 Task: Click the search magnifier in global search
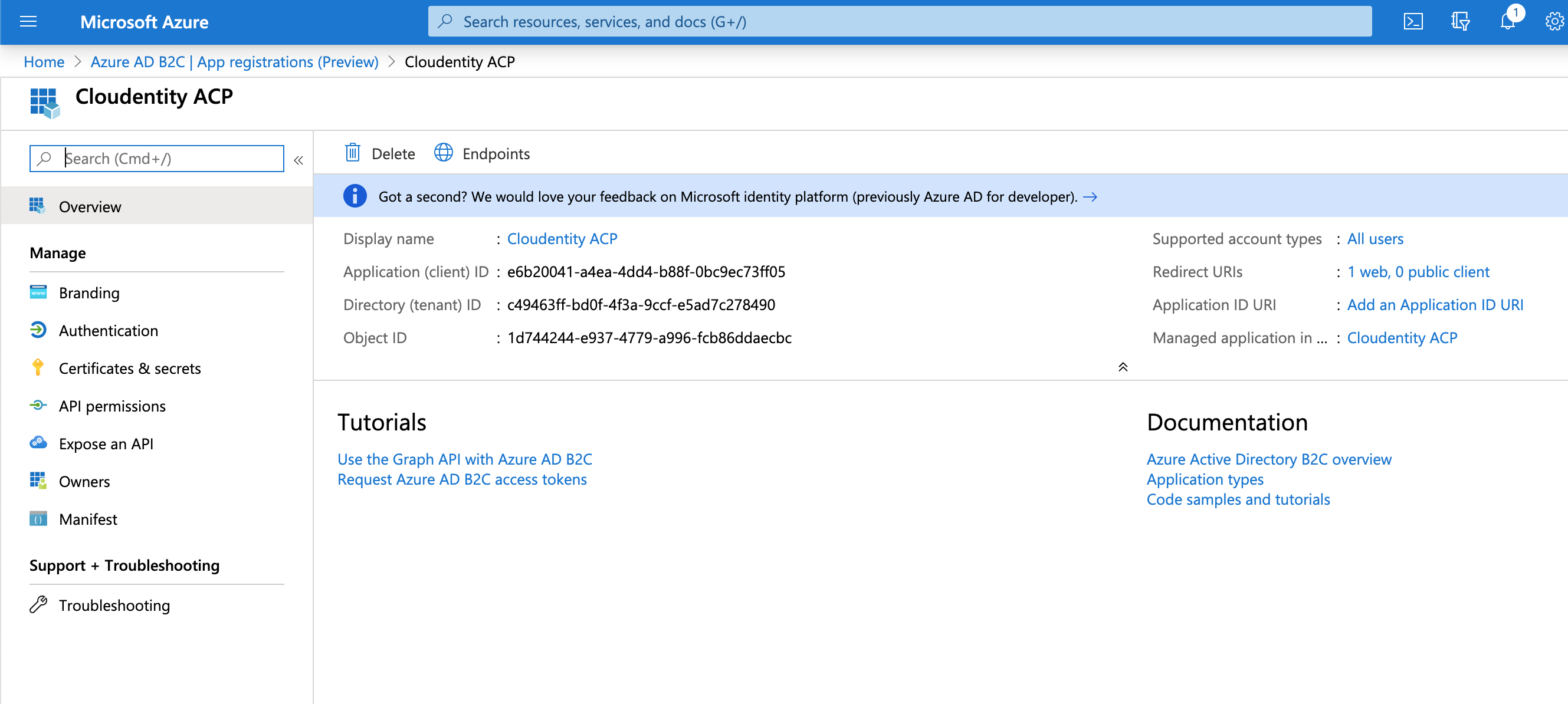(x=445, y=21)
